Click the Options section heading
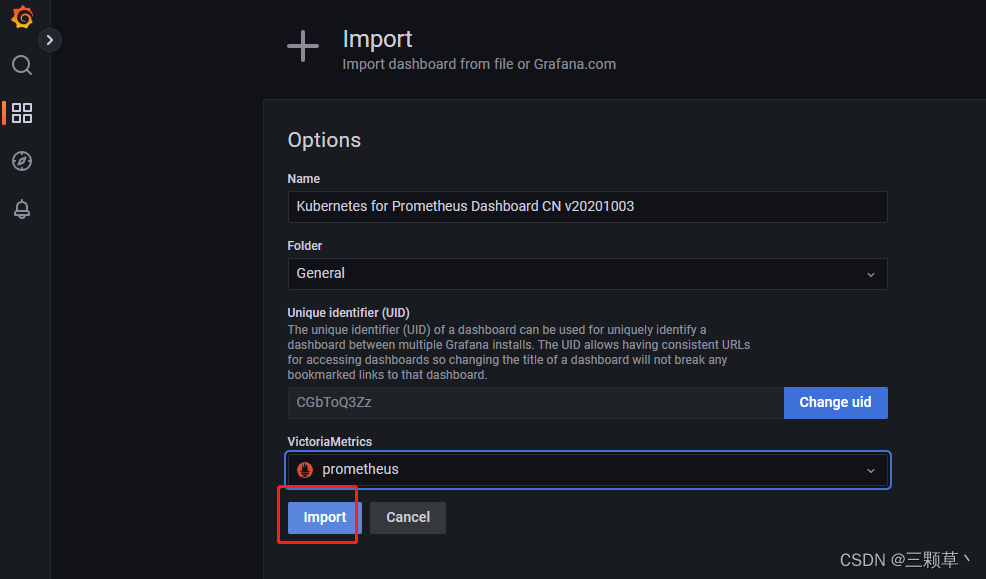 tap(324, 140)
